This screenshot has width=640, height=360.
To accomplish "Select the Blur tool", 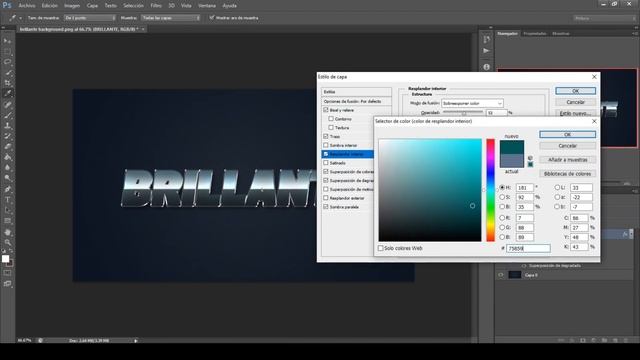I will (7, 168).
